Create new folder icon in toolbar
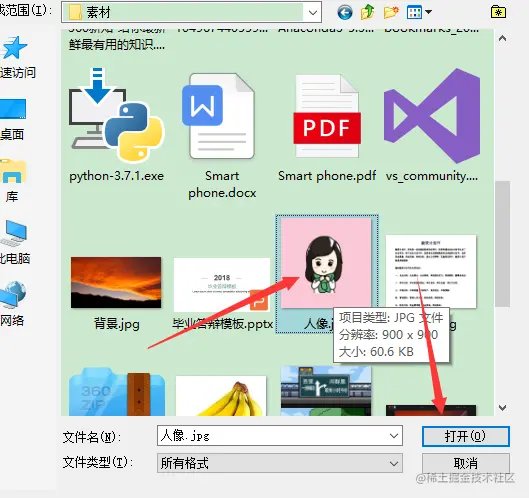Image resolution: width=529 pixels, height=498 pixels. coord(391,12)
